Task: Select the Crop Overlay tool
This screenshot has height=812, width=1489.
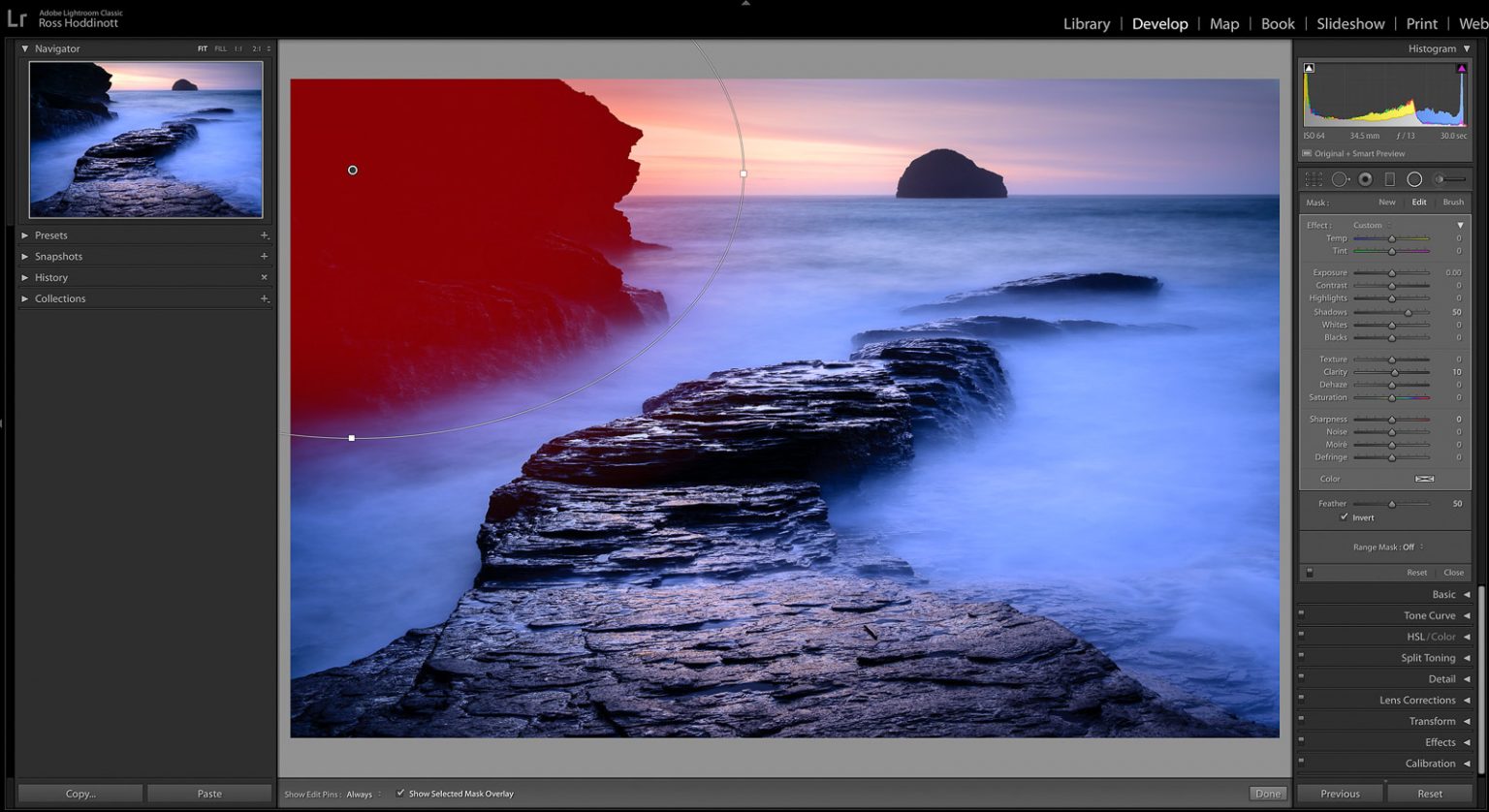Action: (x=1314, y=179)
